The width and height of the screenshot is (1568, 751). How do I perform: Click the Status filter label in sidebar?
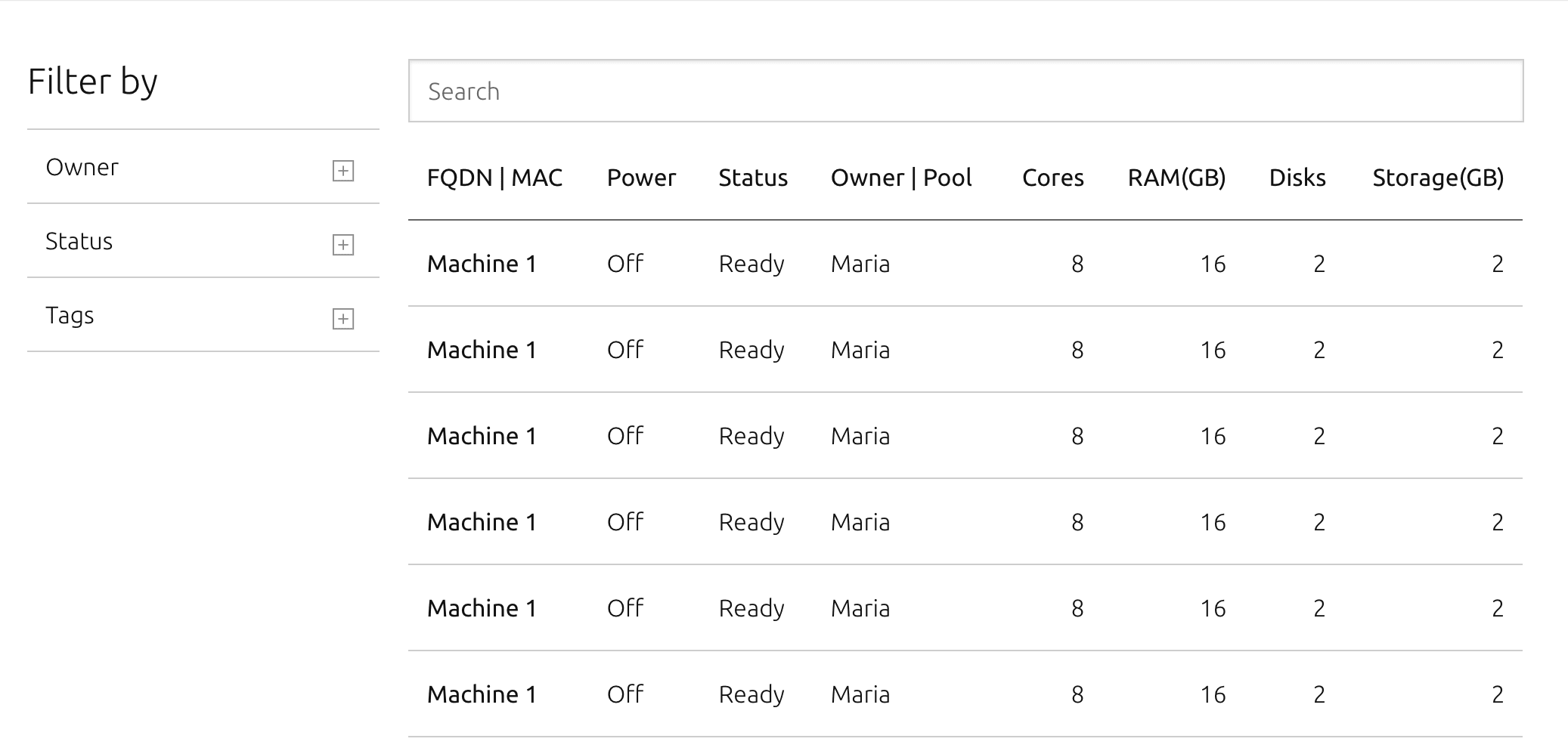[x=79, y=241]
